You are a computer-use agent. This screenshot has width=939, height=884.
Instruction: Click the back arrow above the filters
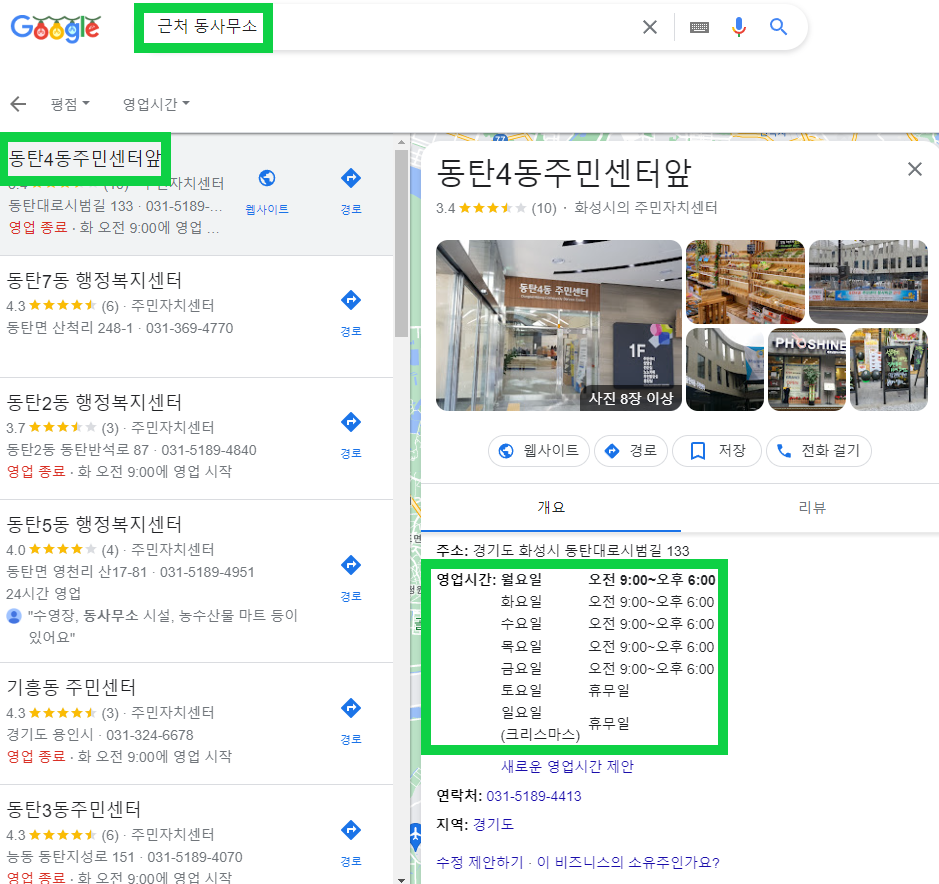18,103
